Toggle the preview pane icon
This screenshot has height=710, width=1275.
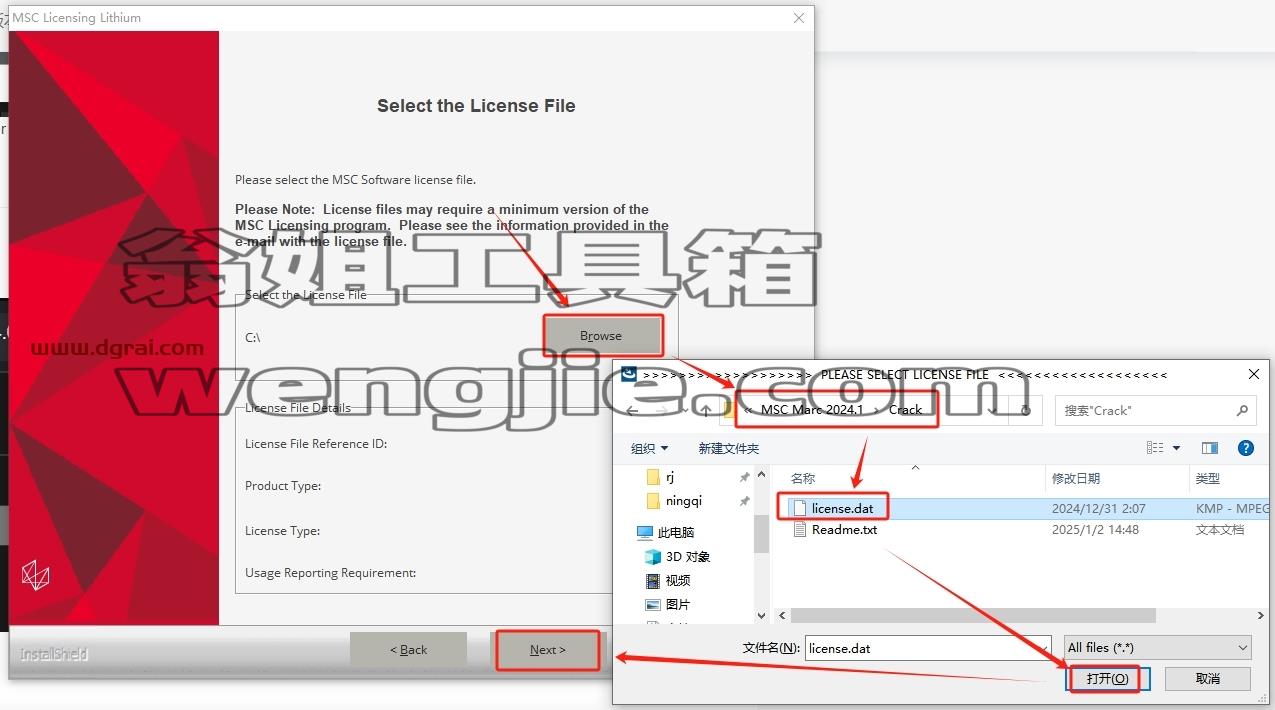tap(1210, 448)
